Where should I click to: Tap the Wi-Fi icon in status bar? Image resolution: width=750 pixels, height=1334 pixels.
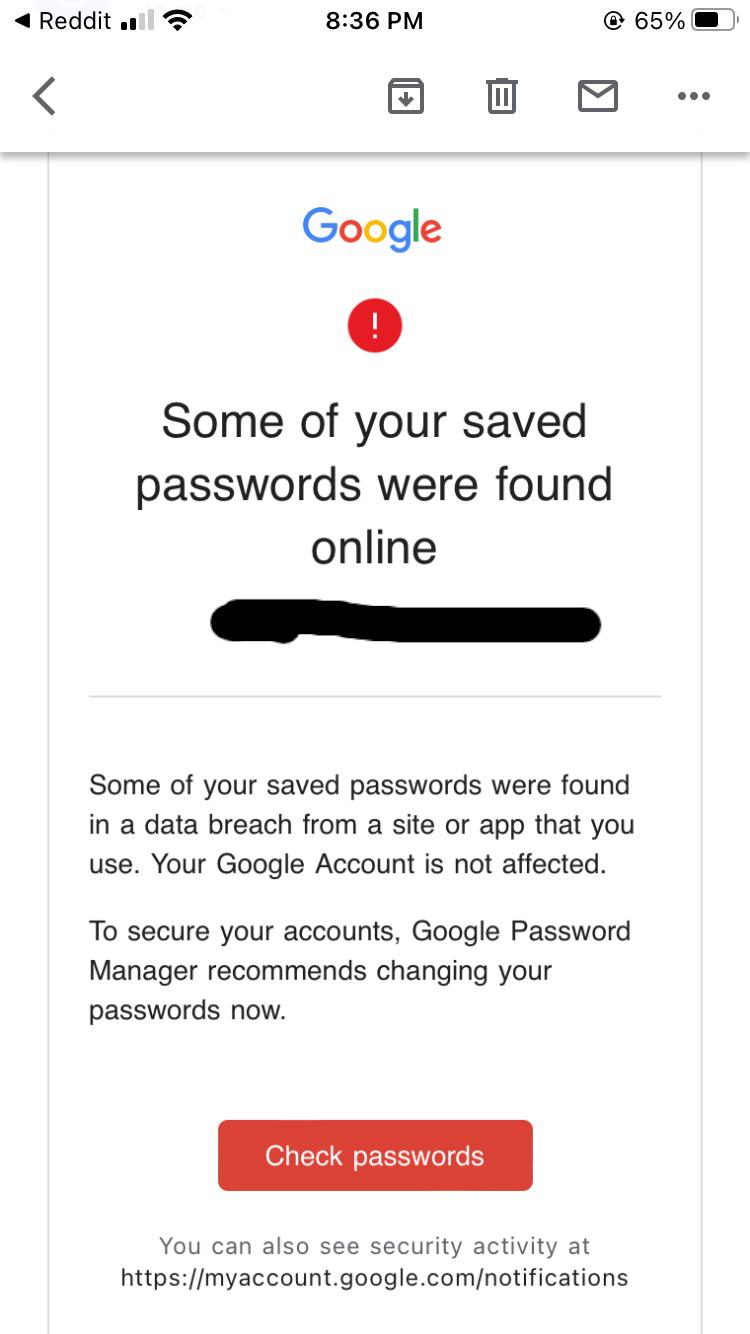[x=177, y=21]
